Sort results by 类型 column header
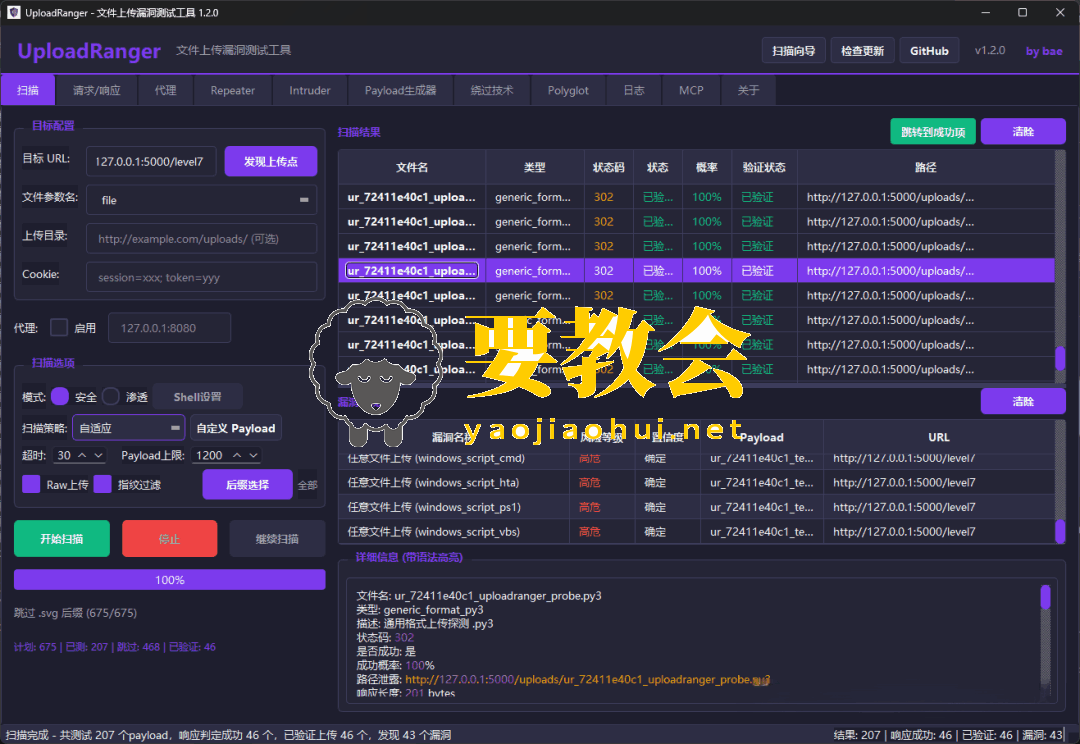 tap(534, 167)
